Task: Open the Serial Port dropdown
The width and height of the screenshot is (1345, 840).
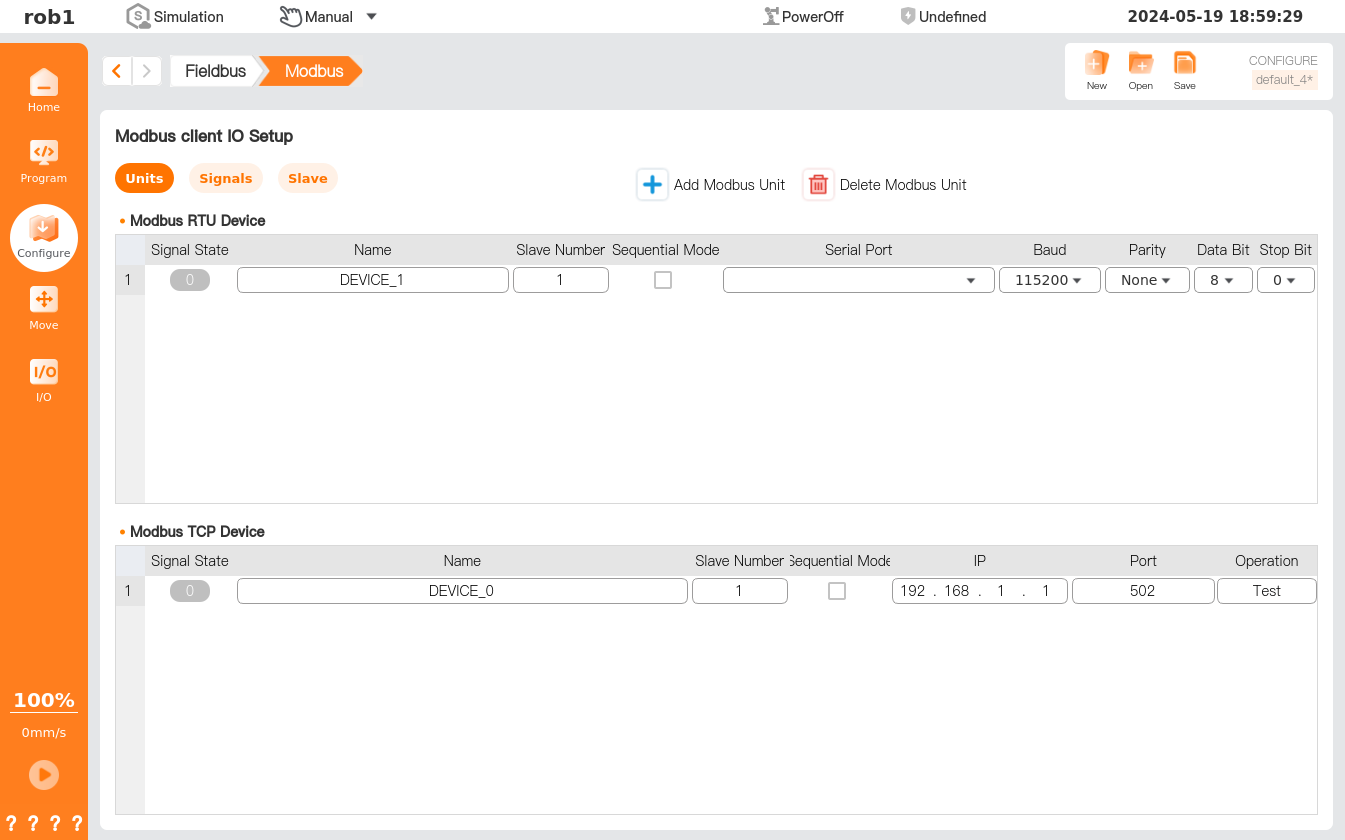Action: 858,281
